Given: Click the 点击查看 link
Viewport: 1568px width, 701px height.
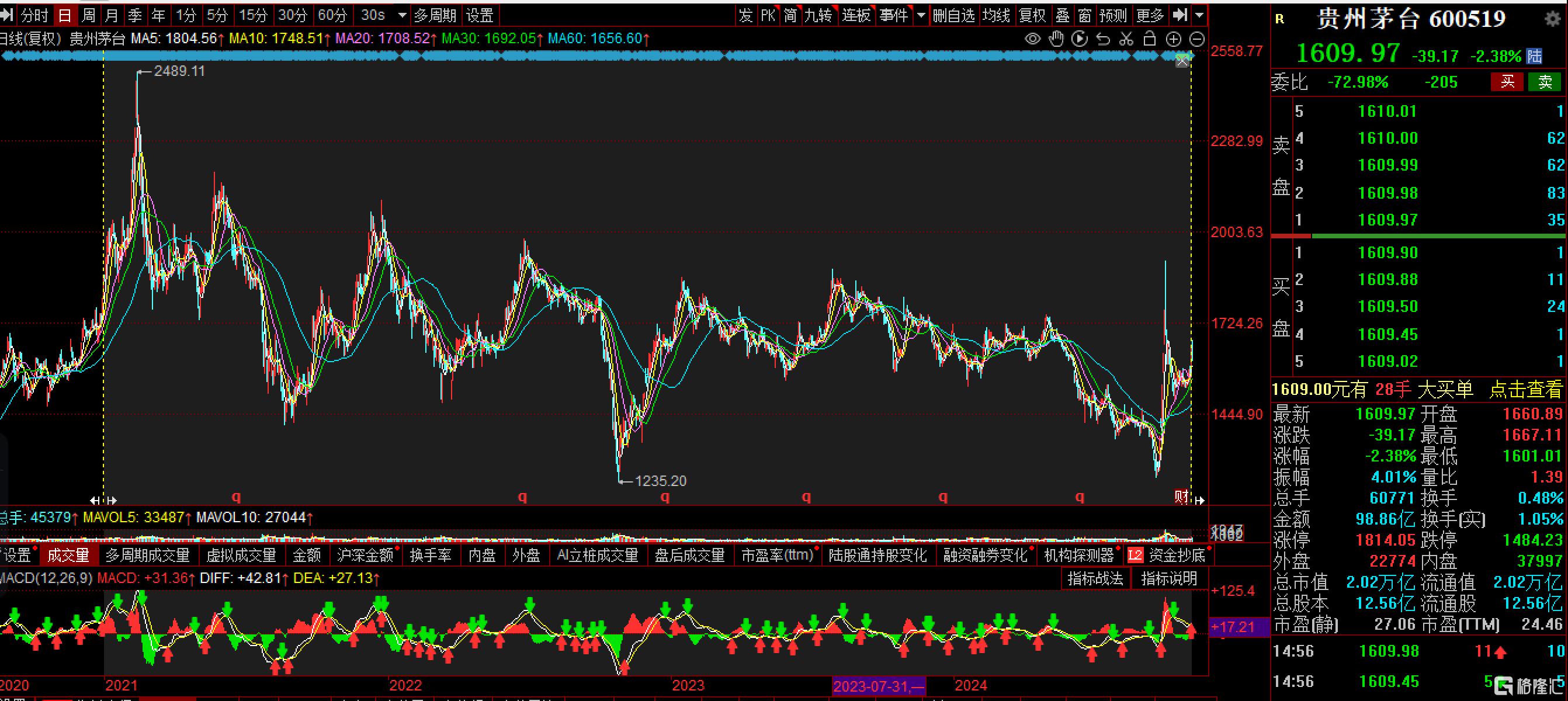Looking at the screenshot, I should pyautogui.click(x=1525, y=390).
